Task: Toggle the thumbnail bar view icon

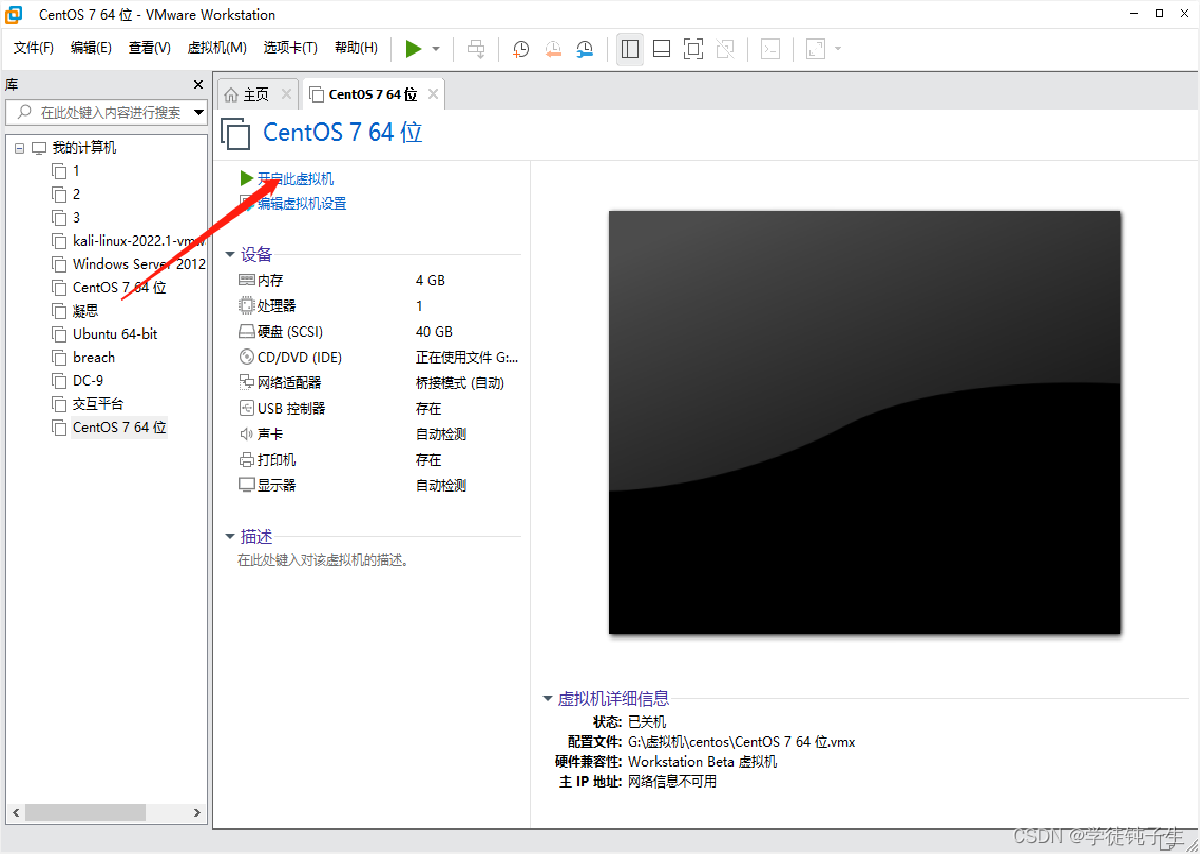Action: coord(661,48)
